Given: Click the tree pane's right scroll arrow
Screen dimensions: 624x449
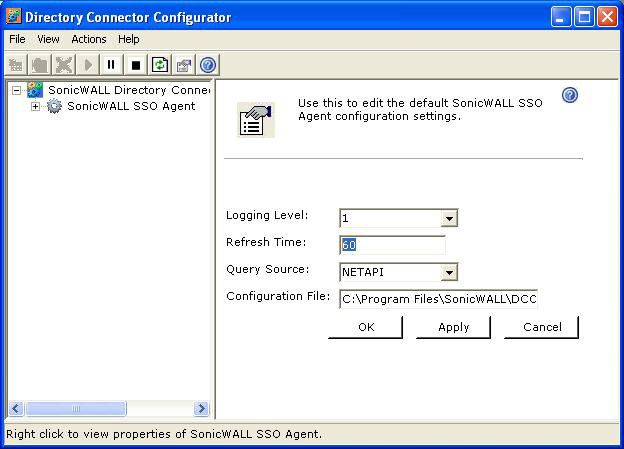Looking at the screenshot, I should click(201, 408).
